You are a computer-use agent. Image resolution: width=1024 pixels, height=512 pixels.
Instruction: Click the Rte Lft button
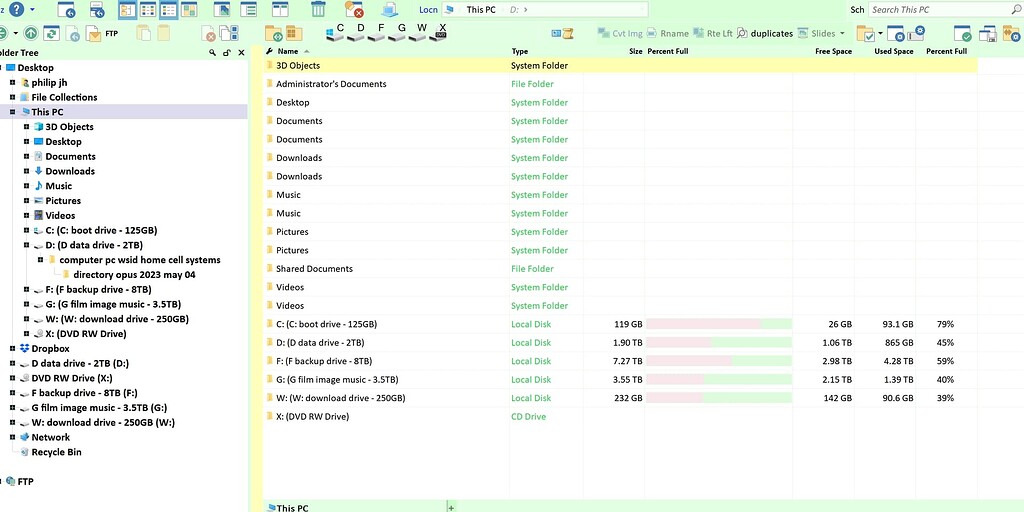(x=712, y=33)
